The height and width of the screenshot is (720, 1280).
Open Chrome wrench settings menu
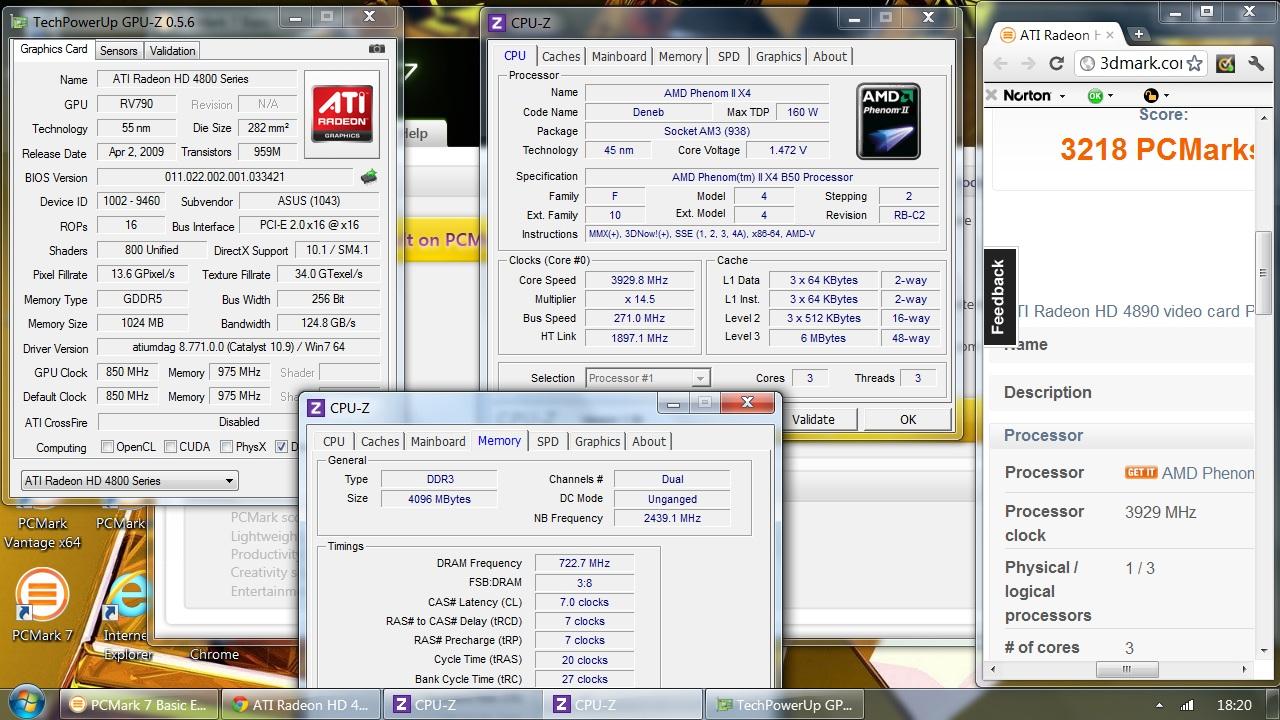point(1257,63)
